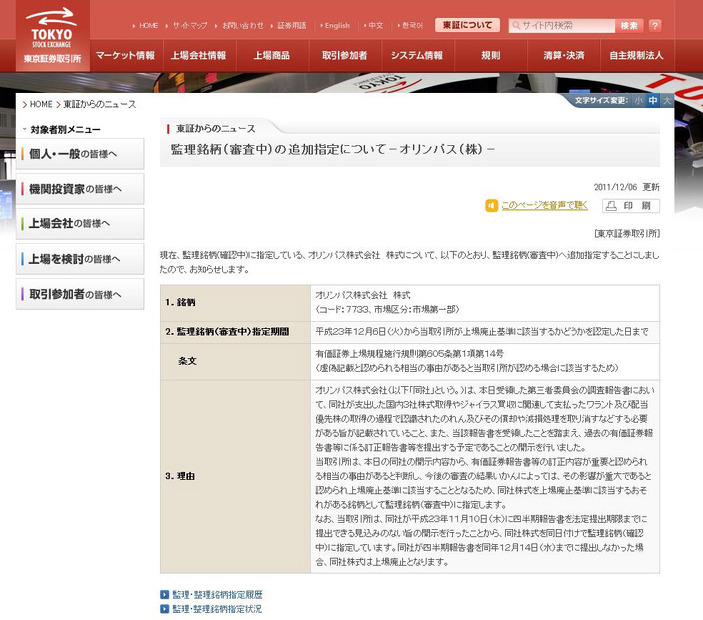The height and width of the screenshot is (620, 703).
Task: Open the 上場商品 menu
Action: tap(272, 55)
